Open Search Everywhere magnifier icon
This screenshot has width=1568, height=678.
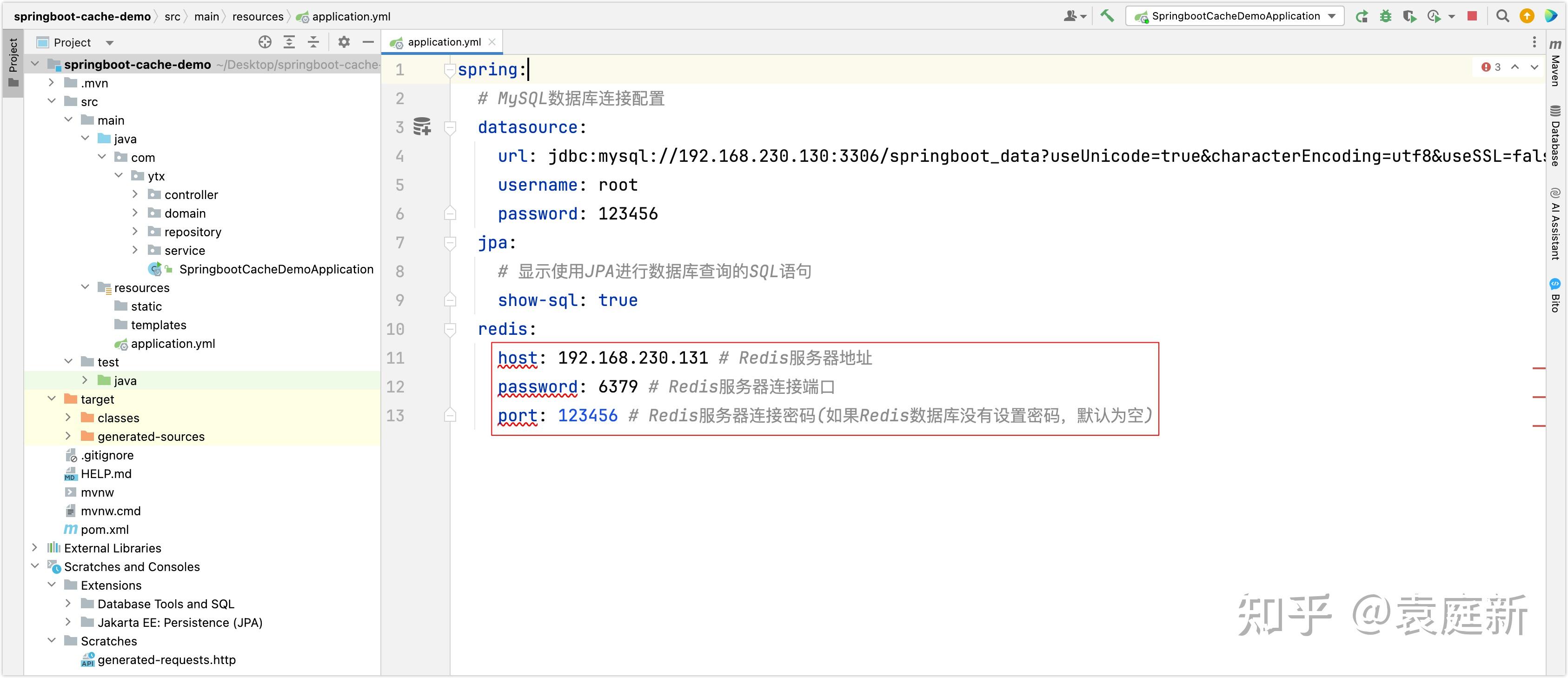tap(1503, 16)
